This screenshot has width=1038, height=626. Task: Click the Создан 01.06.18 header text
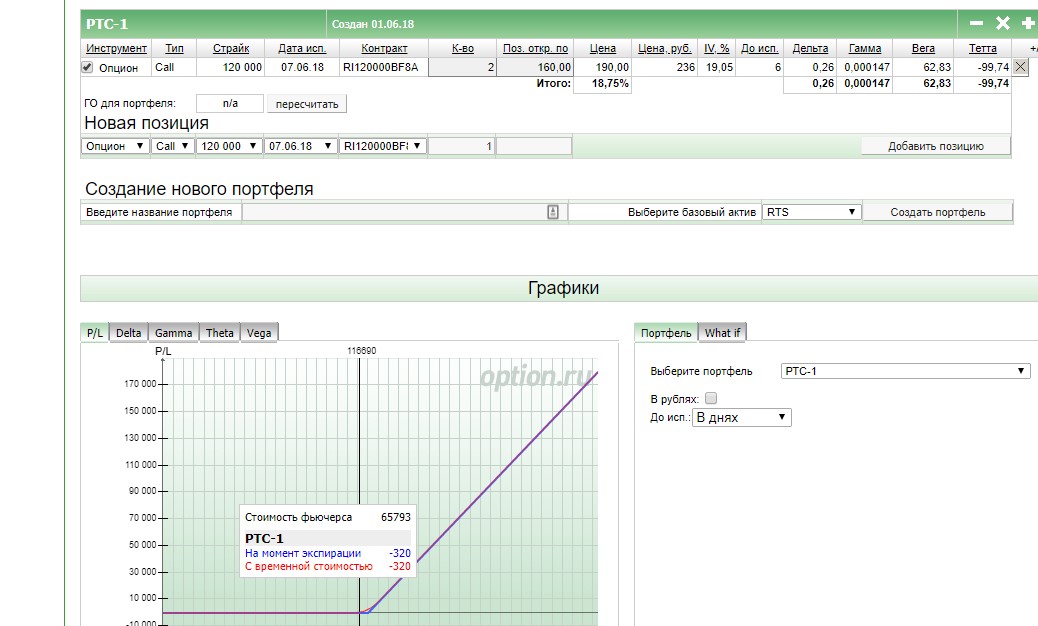click(373, 24)
